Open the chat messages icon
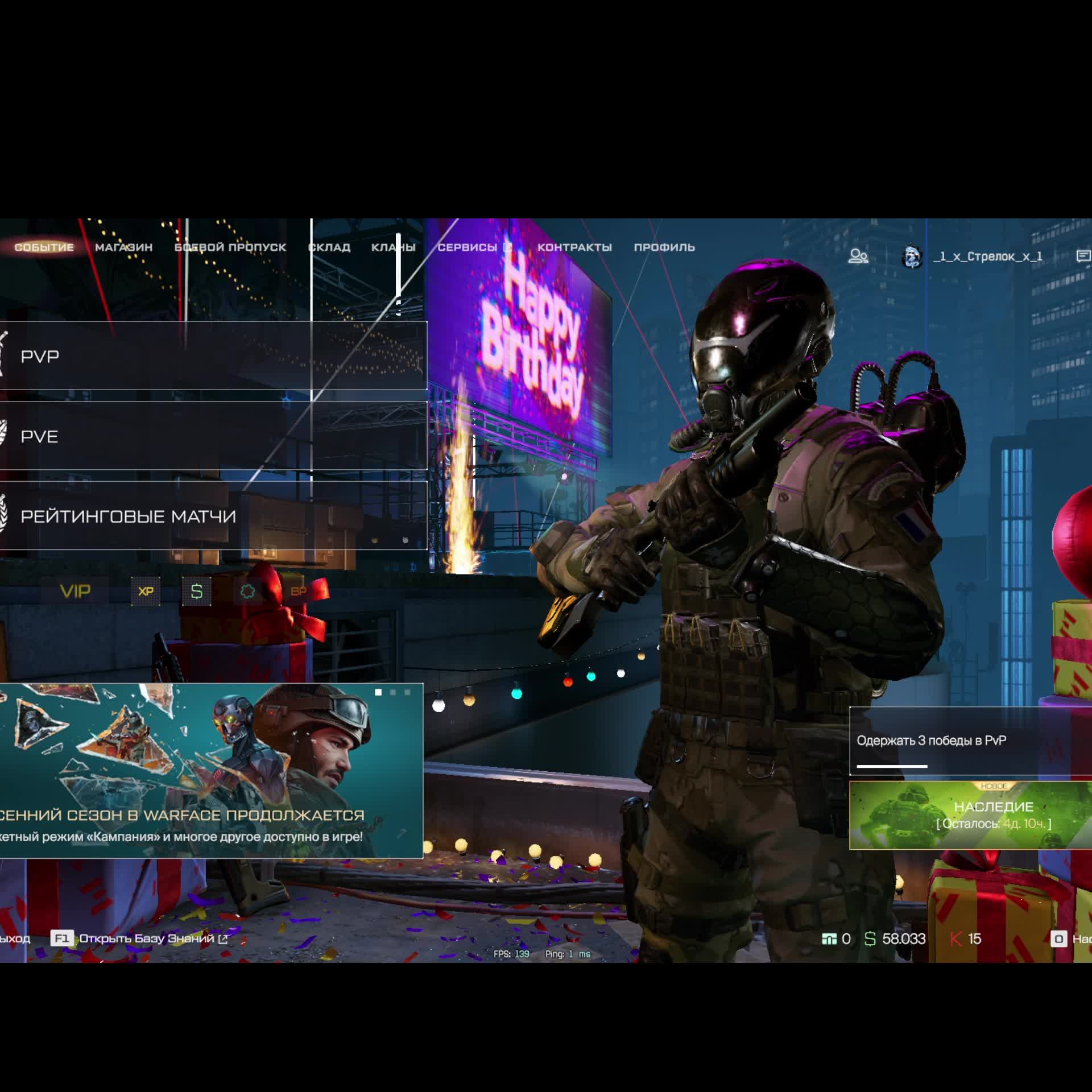The image size is (1092, 1092). (1083, 257)
